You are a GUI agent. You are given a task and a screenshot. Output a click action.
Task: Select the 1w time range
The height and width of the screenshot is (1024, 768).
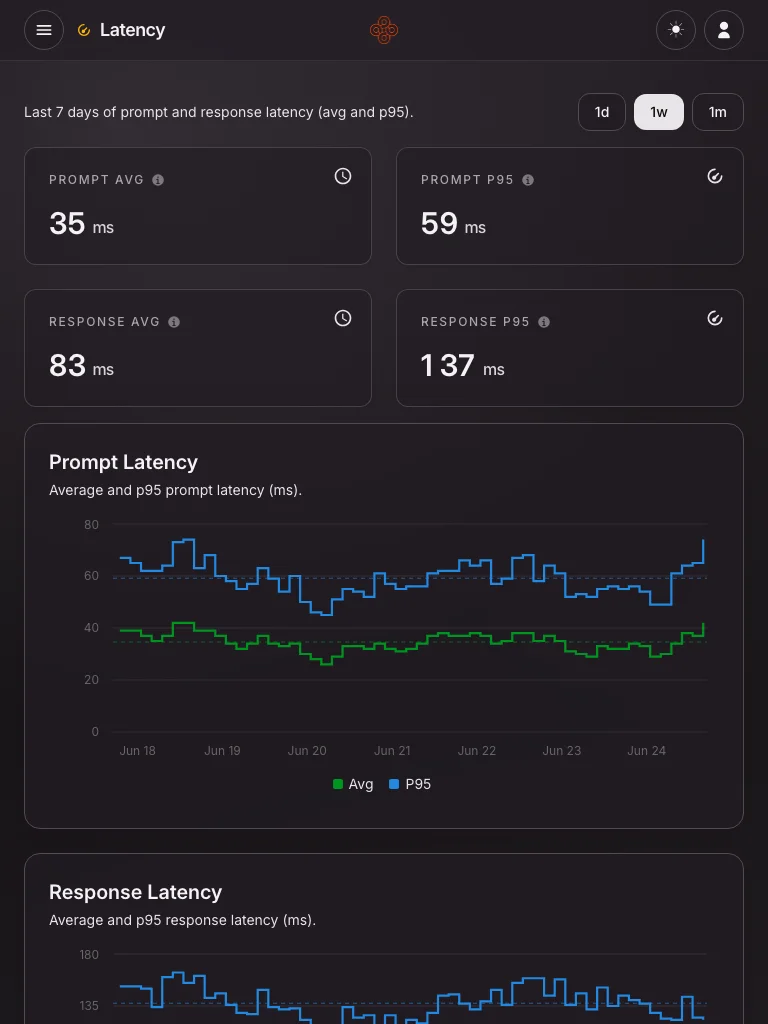click(x=659, y=112)
